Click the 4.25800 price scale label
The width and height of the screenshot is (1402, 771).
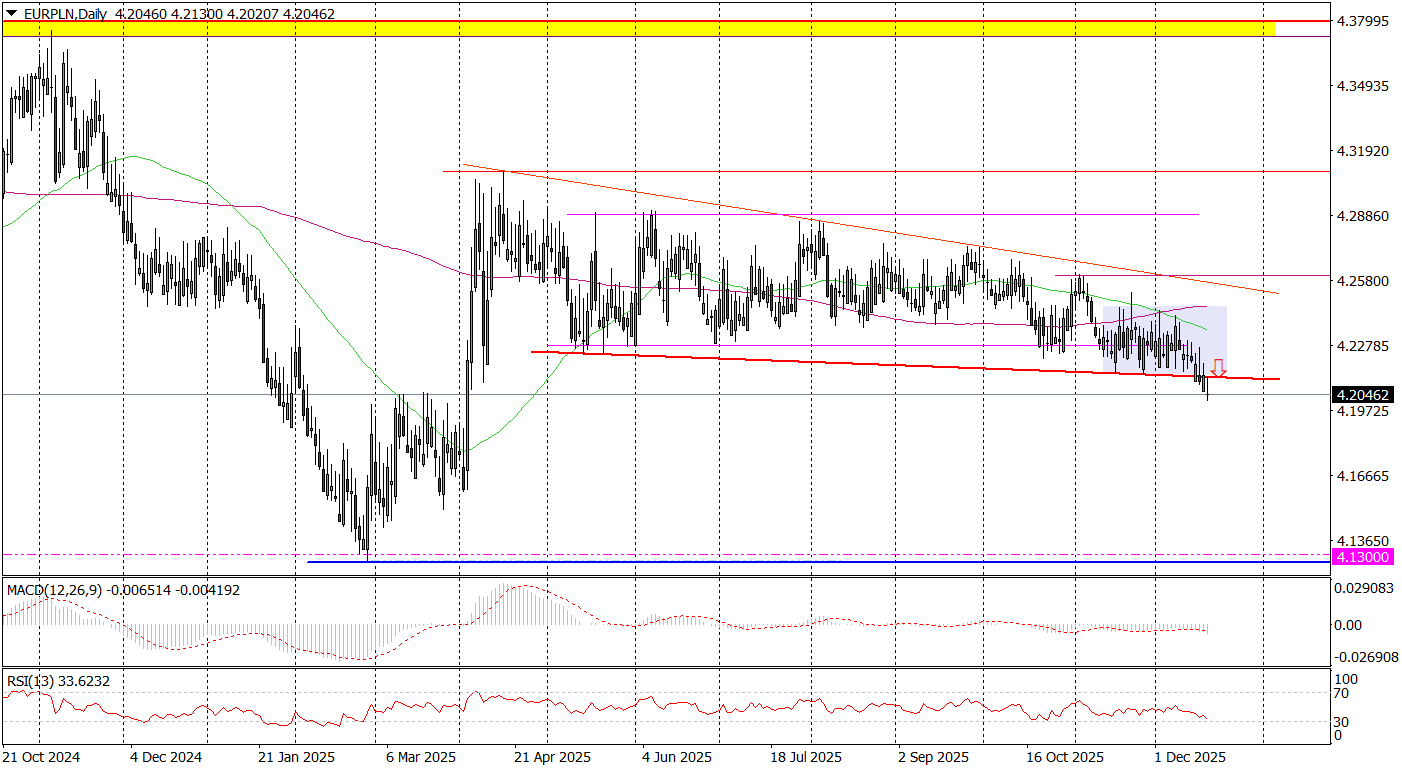[x=1362, y=281]
